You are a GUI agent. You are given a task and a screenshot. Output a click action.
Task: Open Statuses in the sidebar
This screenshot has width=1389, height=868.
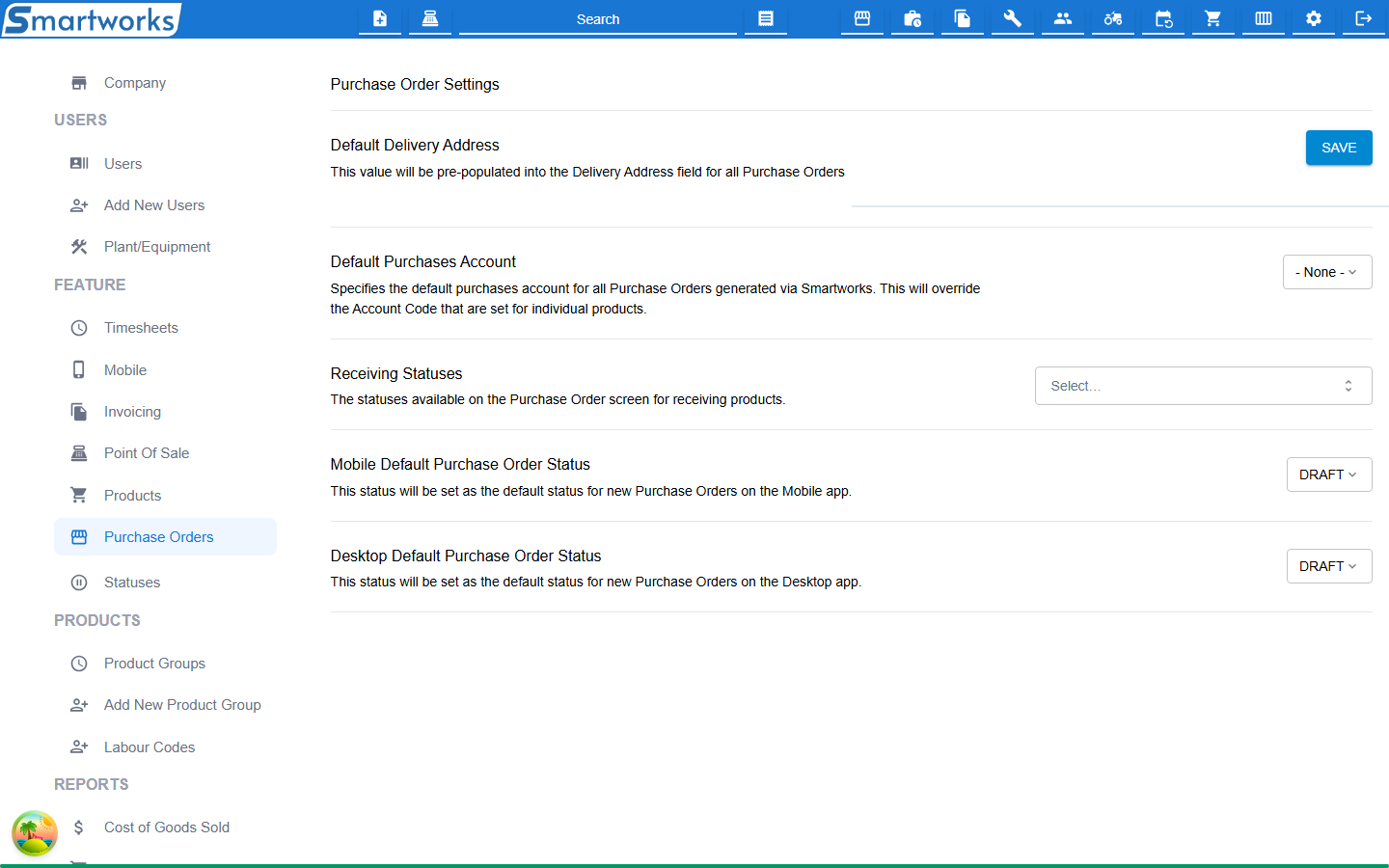165,583
